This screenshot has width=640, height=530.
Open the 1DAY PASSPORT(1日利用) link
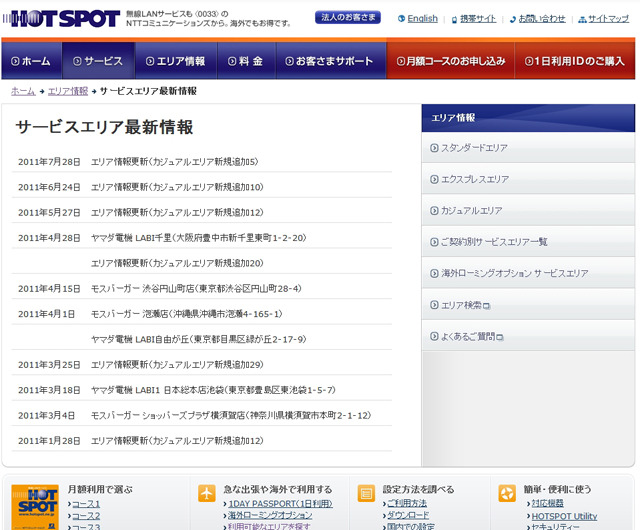tap(280, 504)
